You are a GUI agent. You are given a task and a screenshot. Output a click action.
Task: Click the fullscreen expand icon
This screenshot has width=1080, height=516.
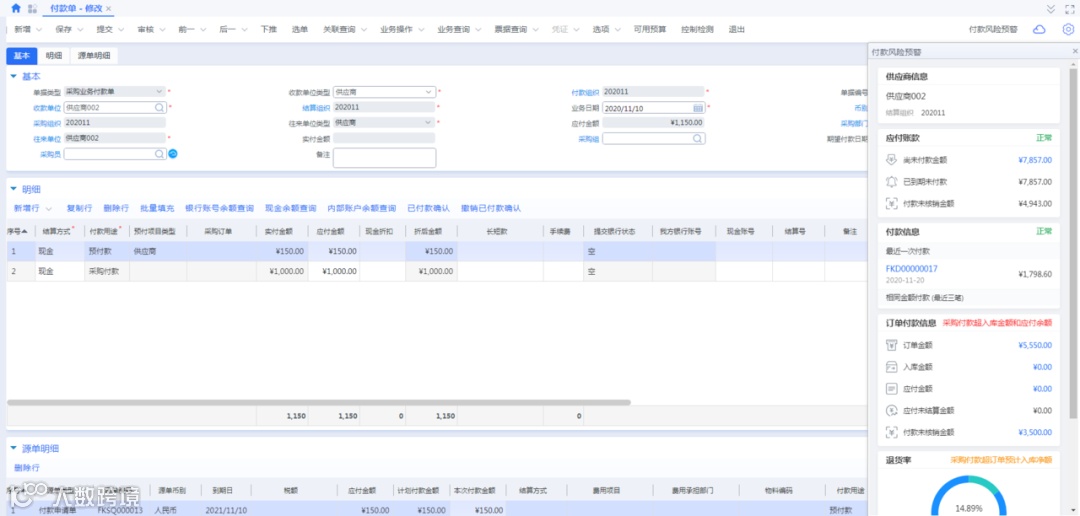pyautogui.click(x=1070, y=9)
